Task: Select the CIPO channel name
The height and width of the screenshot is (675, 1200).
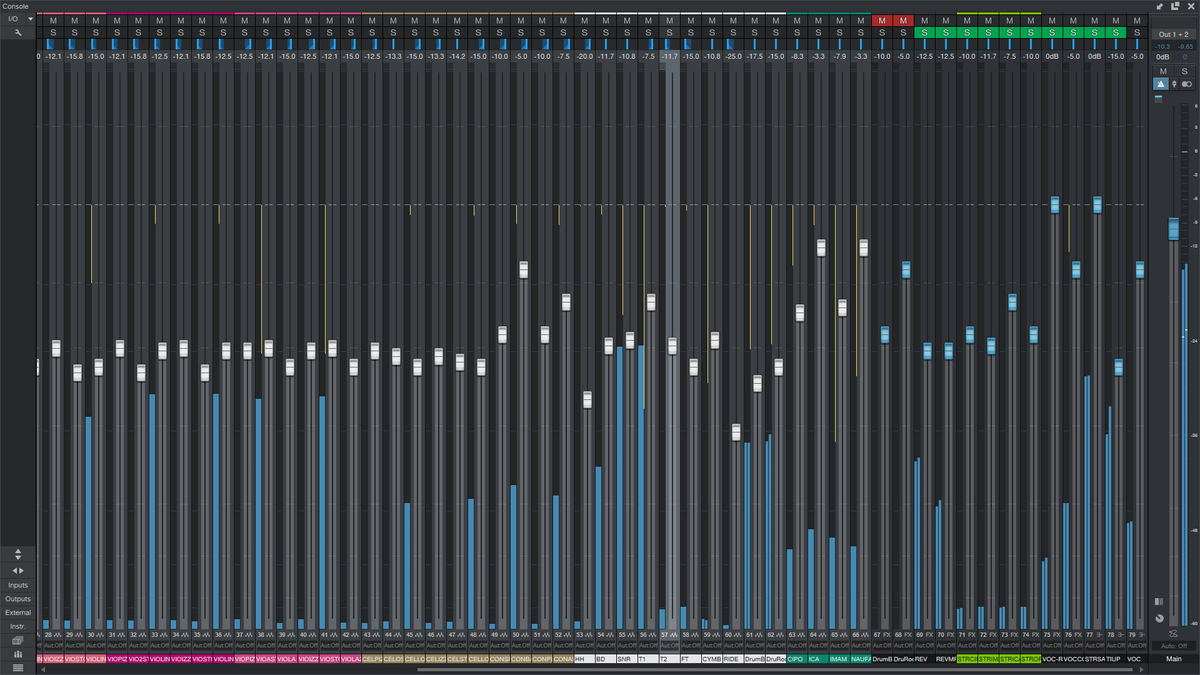Action: tap(797, 659)
